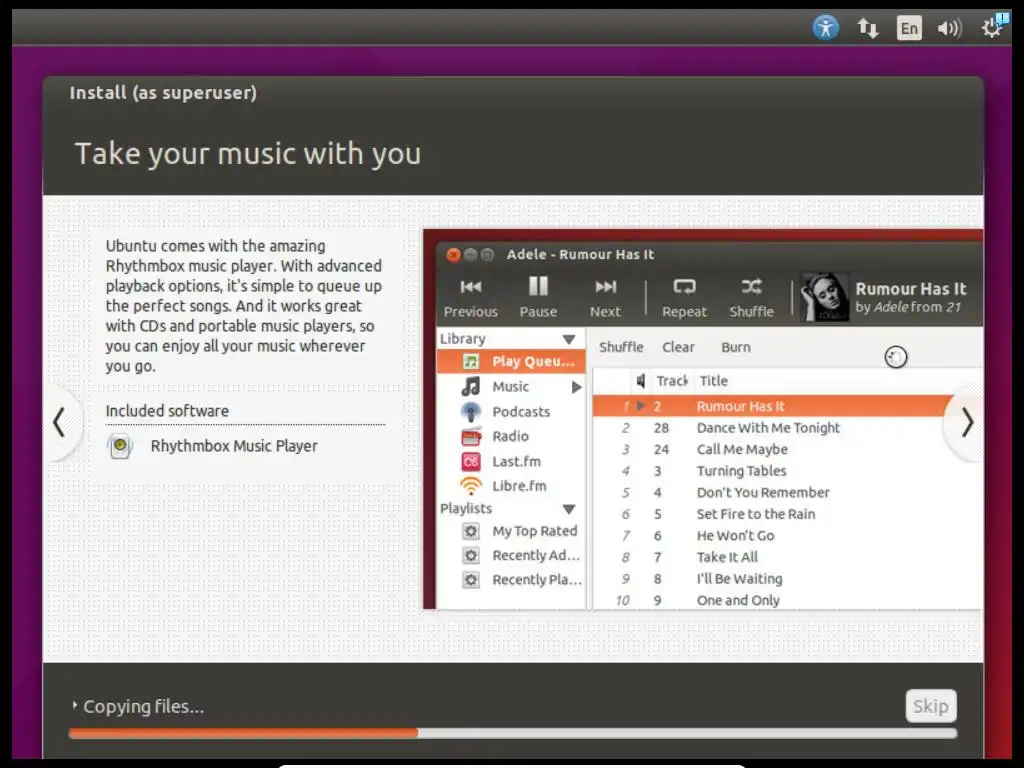Select Libre.fm in the sidebar
Screen dimensions: 1024x768
511,486
